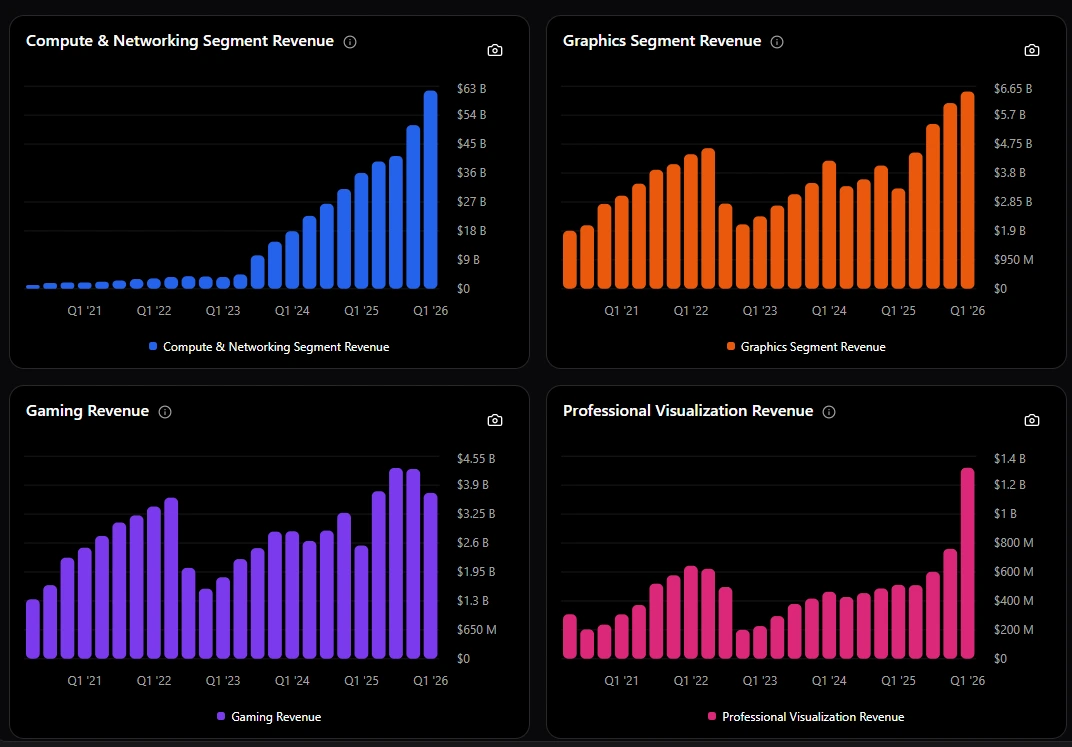
Task: Click $1.4 B axis label on Professional Visualization chart
Action: 1010,459
